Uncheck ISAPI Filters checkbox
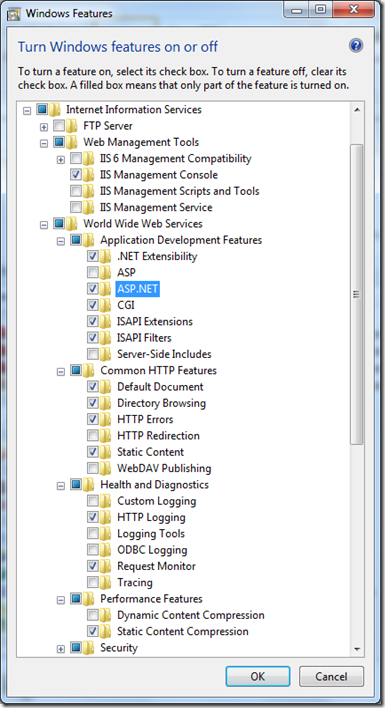The height and width of the screenshot is (708, 385). pos(93,338)
